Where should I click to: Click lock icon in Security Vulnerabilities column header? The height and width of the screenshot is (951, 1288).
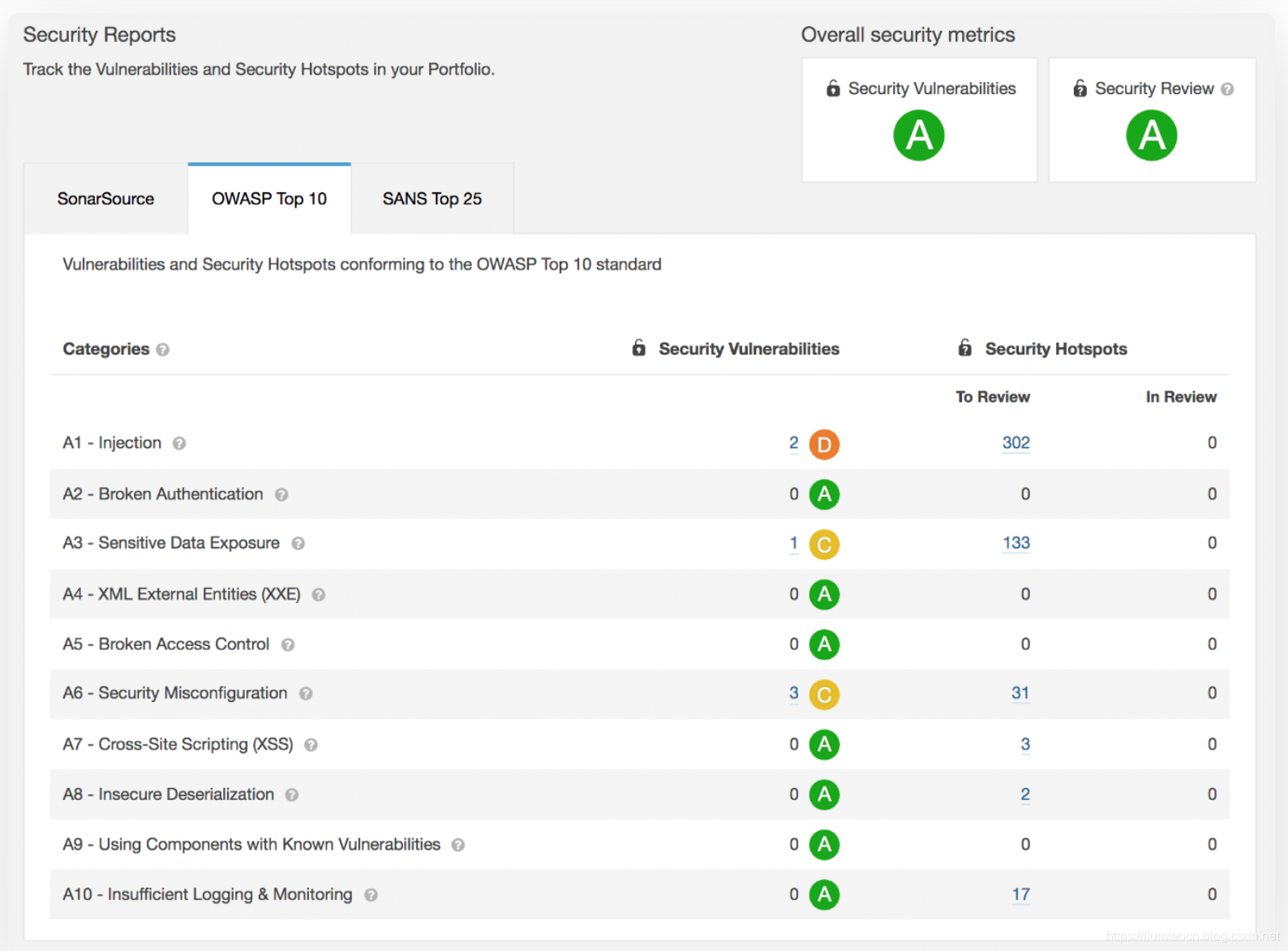click(x=639, y=348)
